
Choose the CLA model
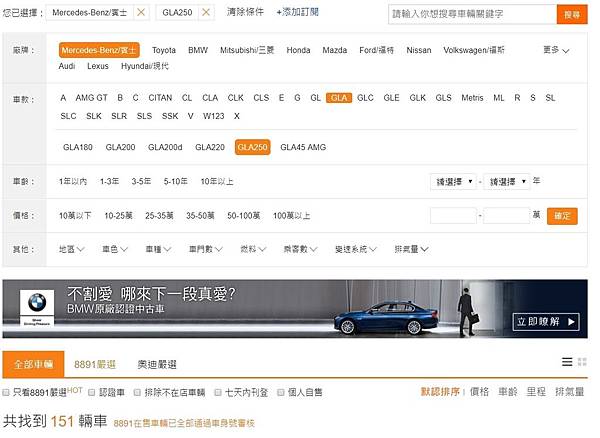210,98
